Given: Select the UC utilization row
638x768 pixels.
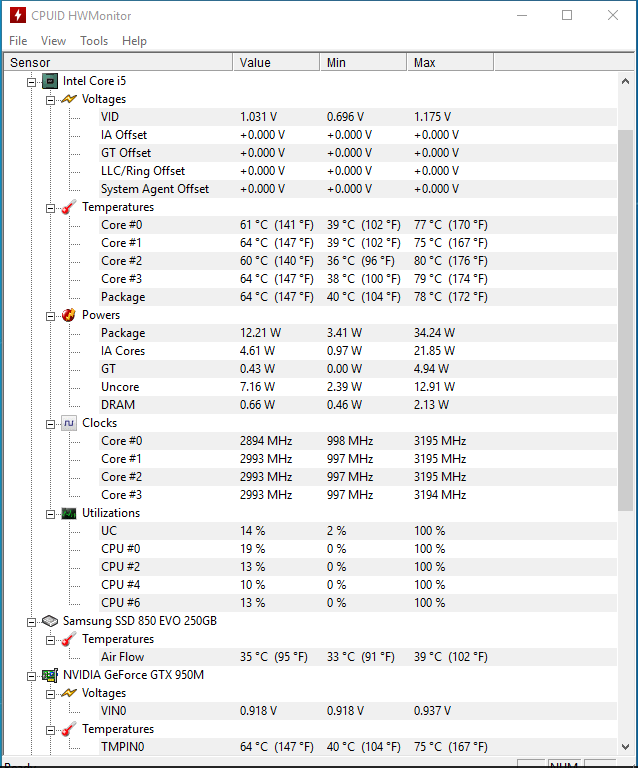Looking at the screenshot, I should click(x=357, y=531).
